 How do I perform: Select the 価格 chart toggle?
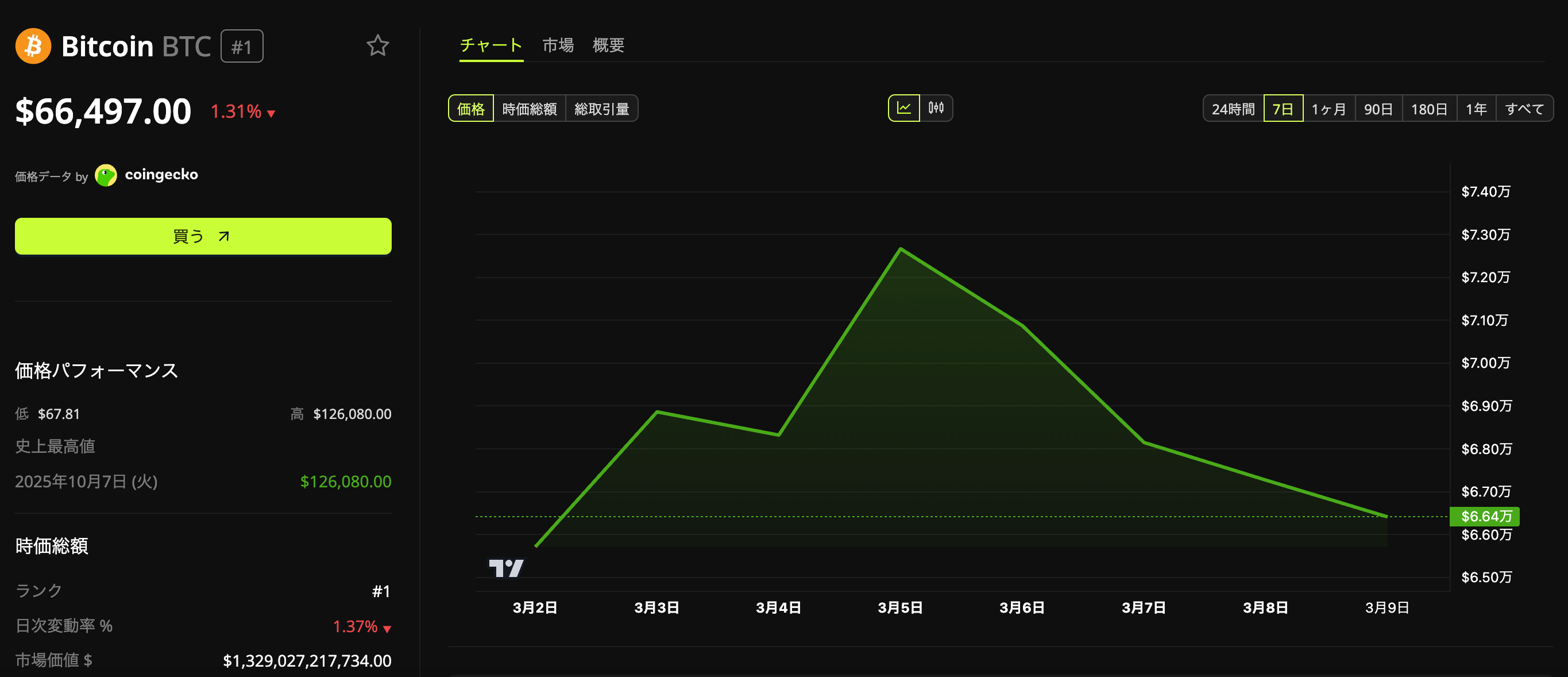[x=470, y=109]
